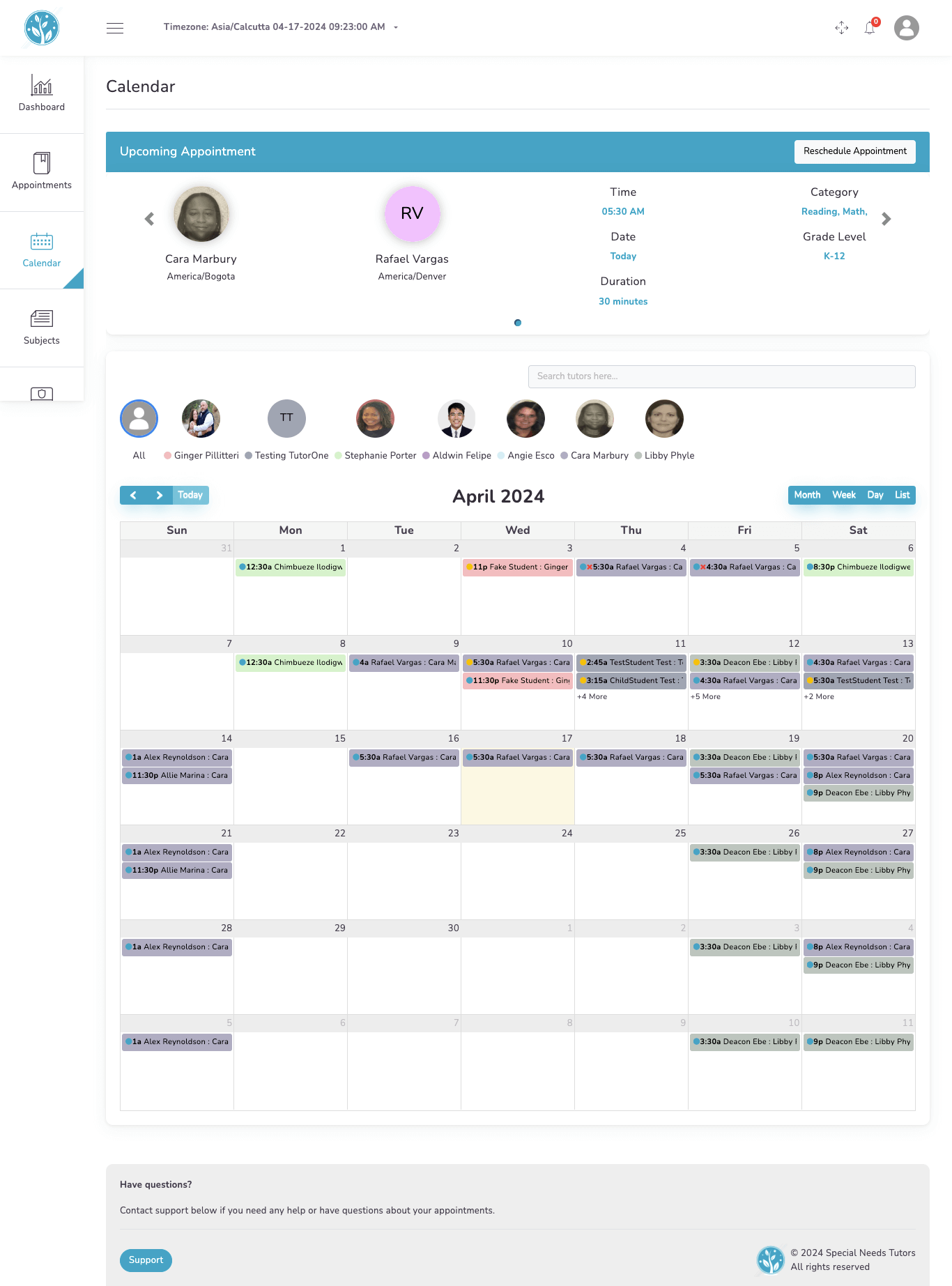The image size is (952, 1286).
Task: Click the notification bell icon
Action: pos(870,28)
